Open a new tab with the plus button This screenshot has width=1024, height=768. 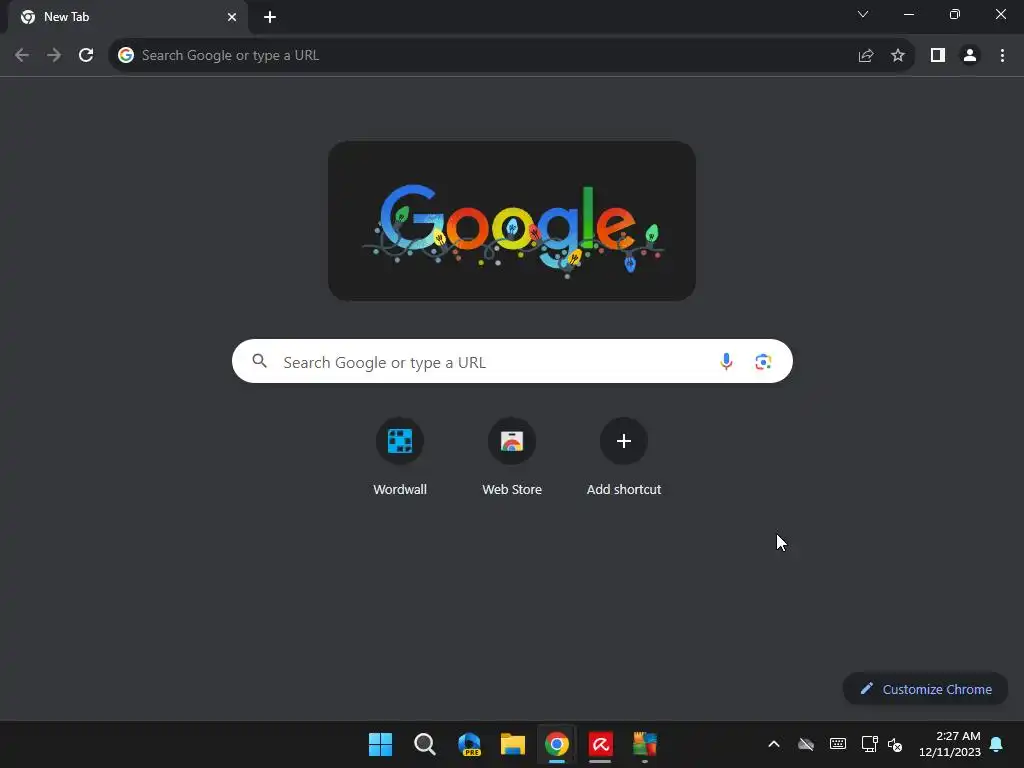pos(270,17)
